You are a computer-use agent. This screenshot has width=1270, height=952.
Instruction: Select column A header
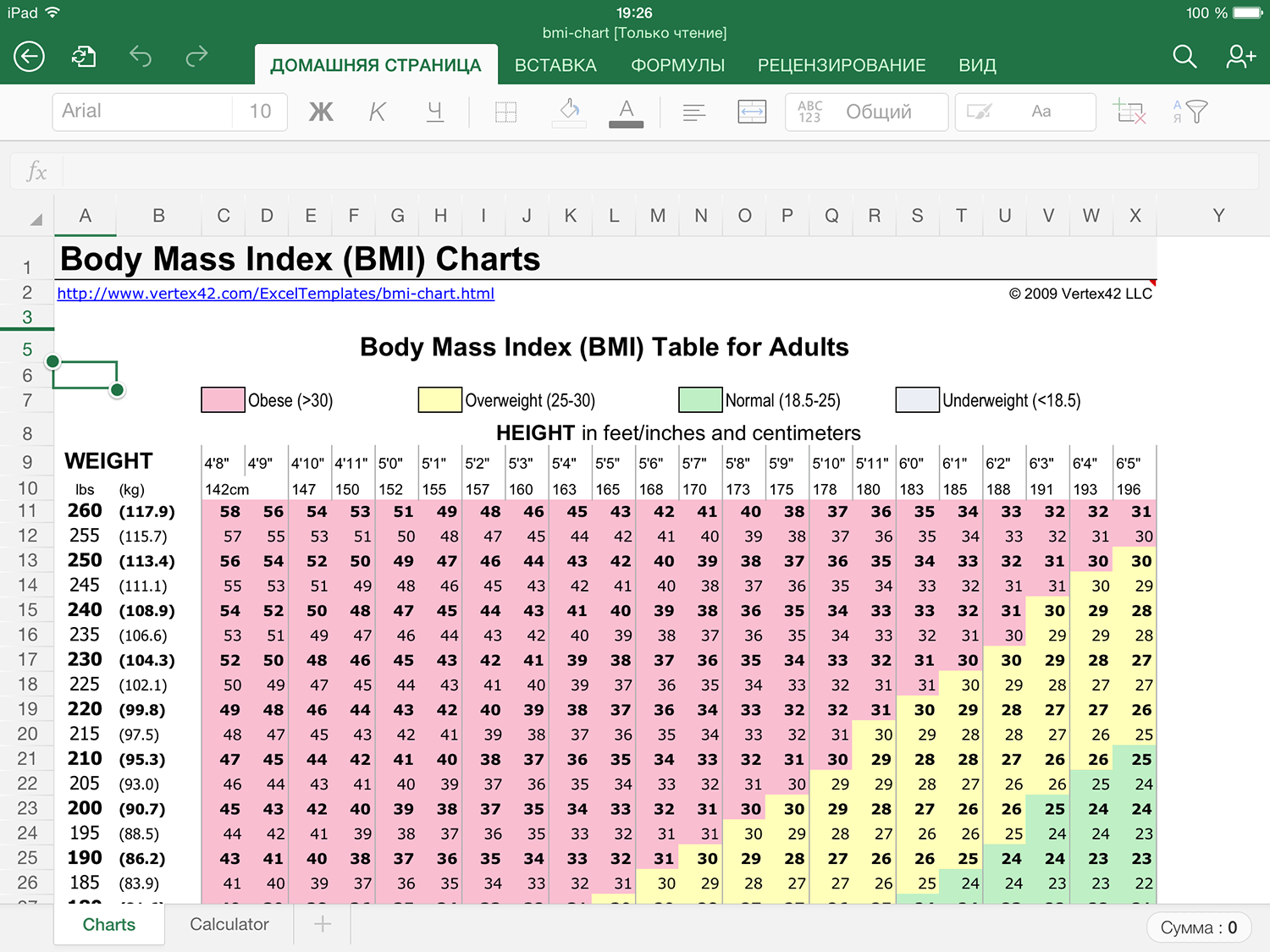click(85, 216)
